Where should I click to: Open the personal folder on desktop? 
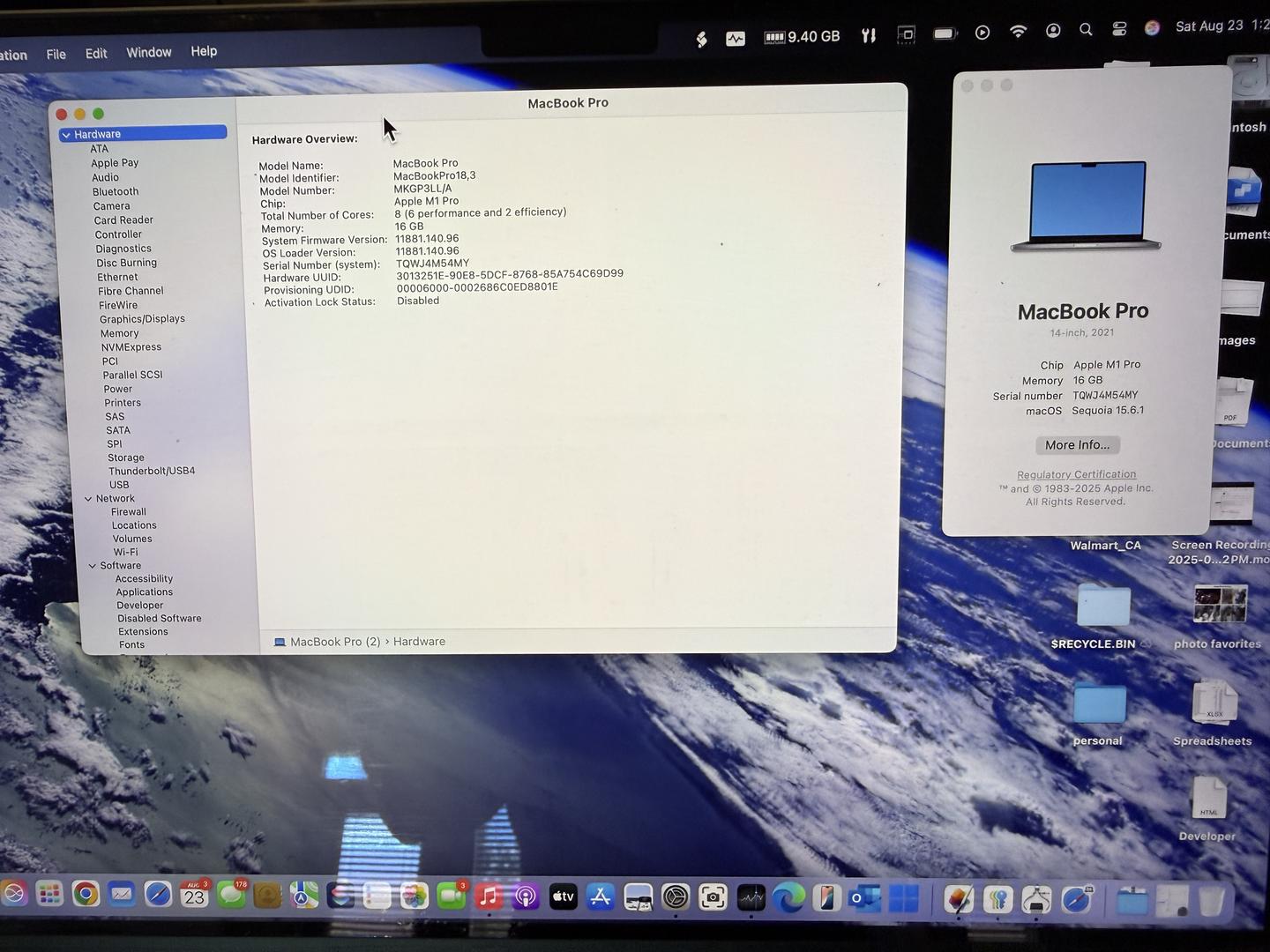1099,703
